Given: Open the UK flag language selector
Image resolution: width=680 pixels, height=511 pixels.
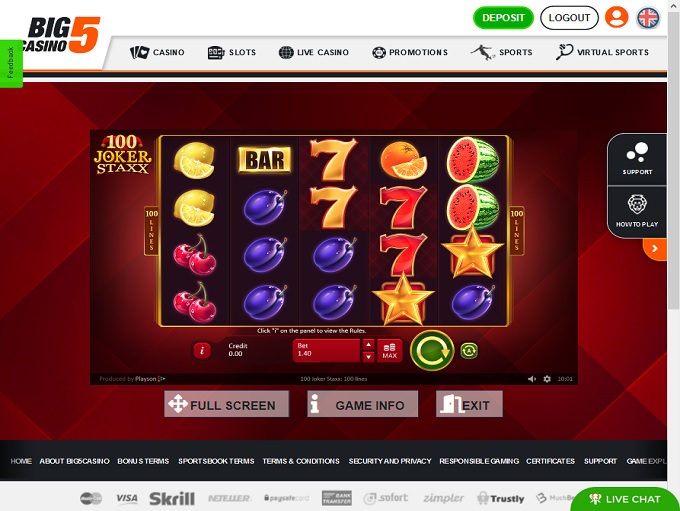Looking at the screenshot, I should click(648, 18).
